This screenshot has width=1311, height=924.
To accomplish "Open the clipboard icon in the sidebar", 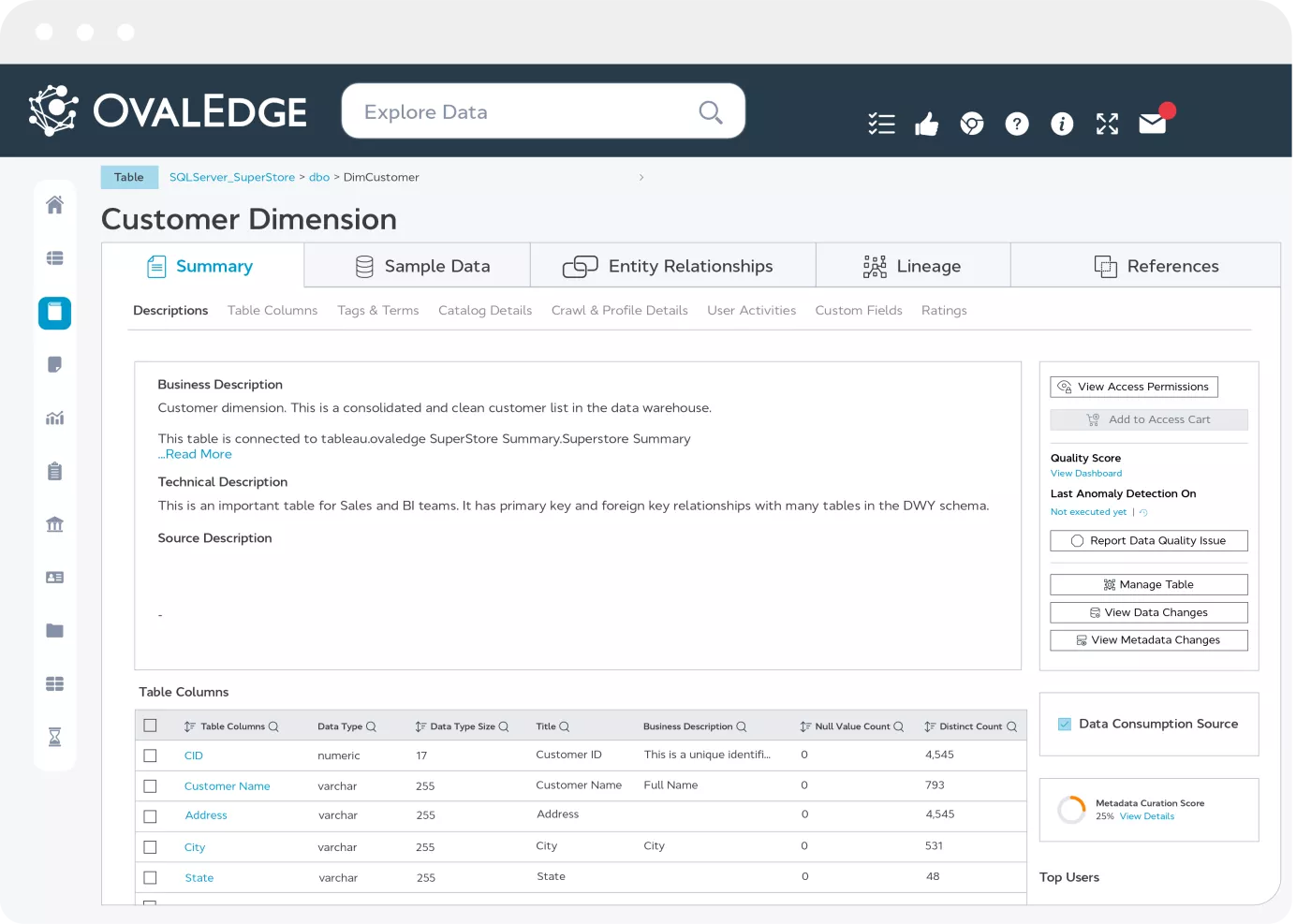I will coord(54,471).
